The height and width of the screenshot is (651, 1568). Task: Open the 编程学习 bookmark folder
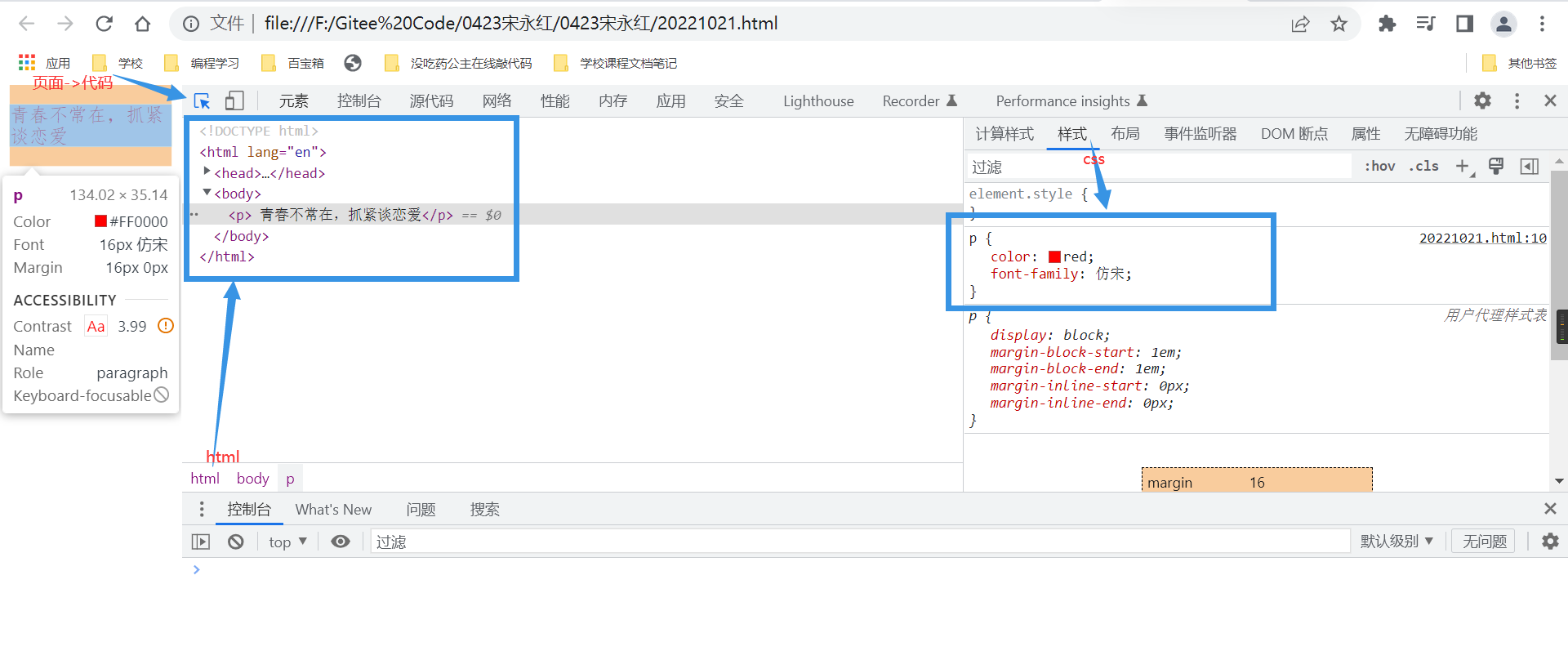[202, 63]
